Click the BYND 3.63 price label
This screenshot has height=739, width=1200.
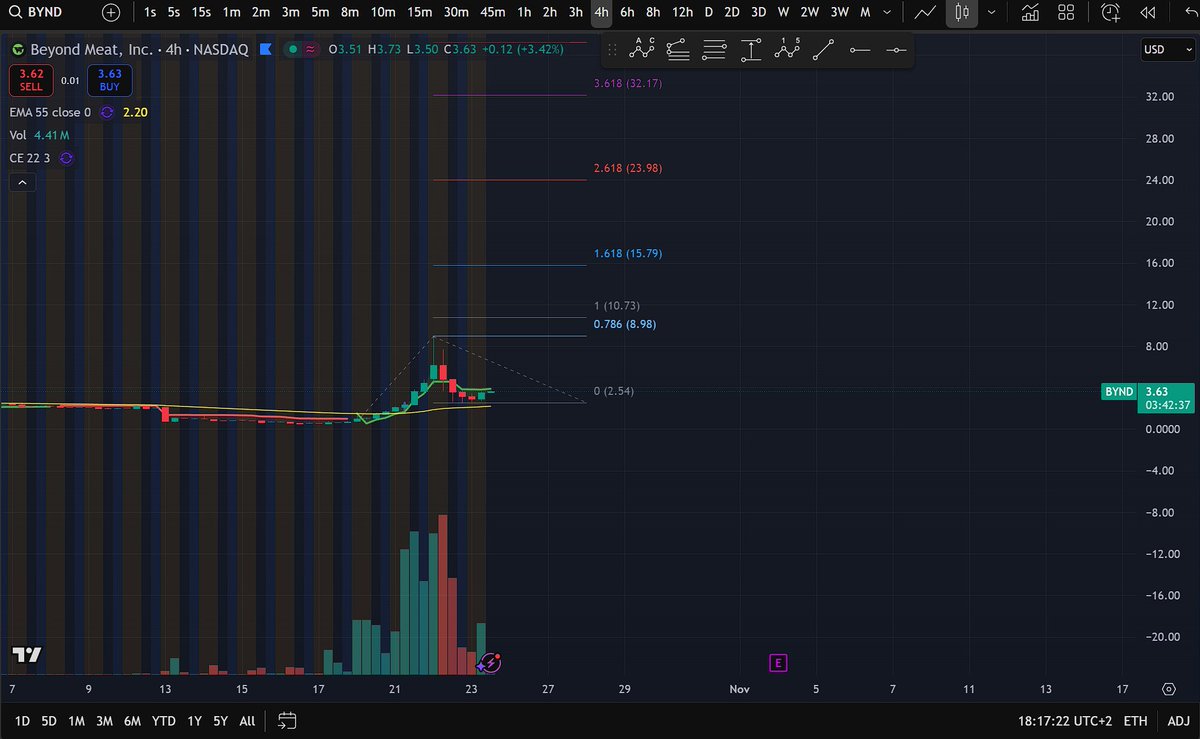1148,397
